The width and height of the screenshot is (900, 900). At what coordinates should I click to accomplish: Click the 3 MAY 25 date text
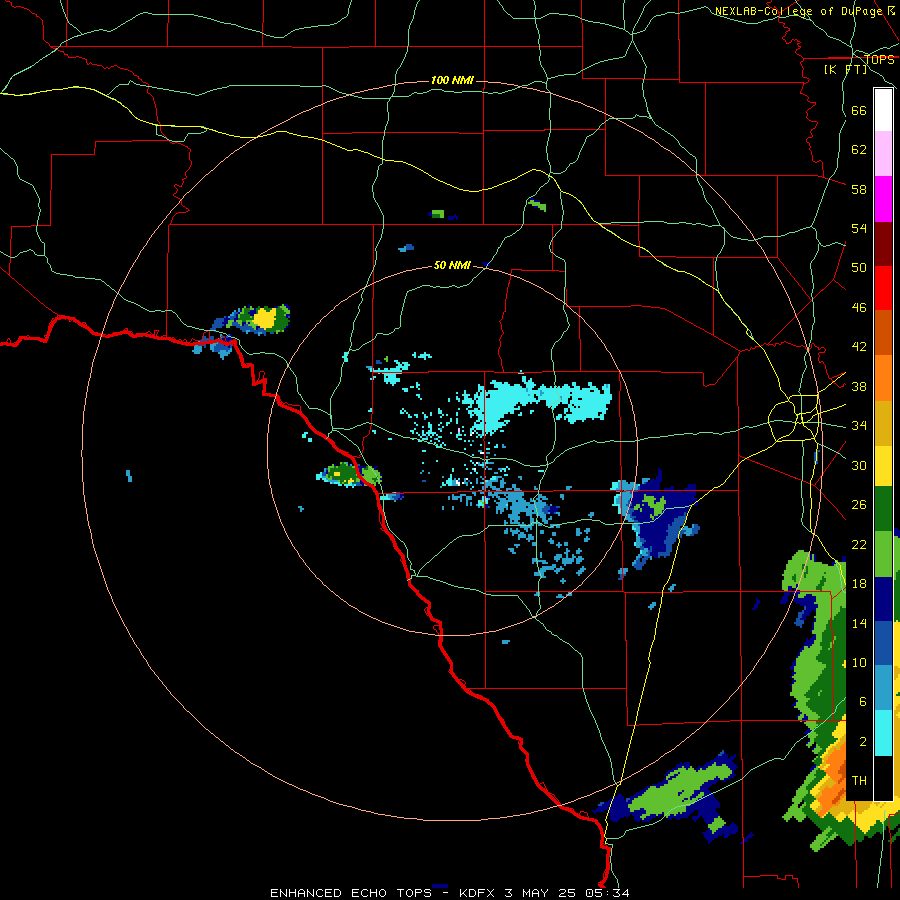pyautogui.click(x=541, y=893)
